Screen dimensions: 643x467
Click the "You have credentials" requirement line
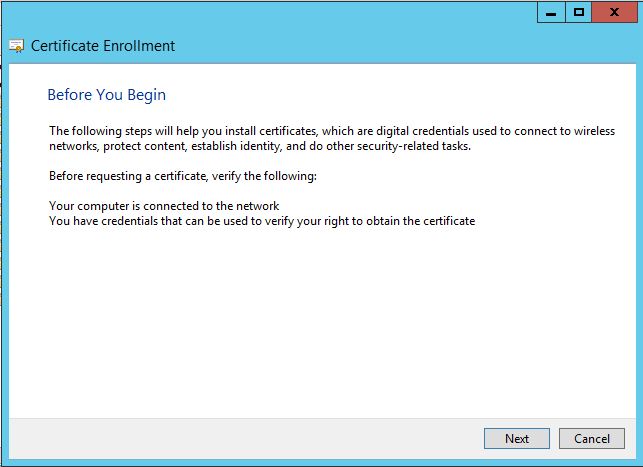coord(262,220)
